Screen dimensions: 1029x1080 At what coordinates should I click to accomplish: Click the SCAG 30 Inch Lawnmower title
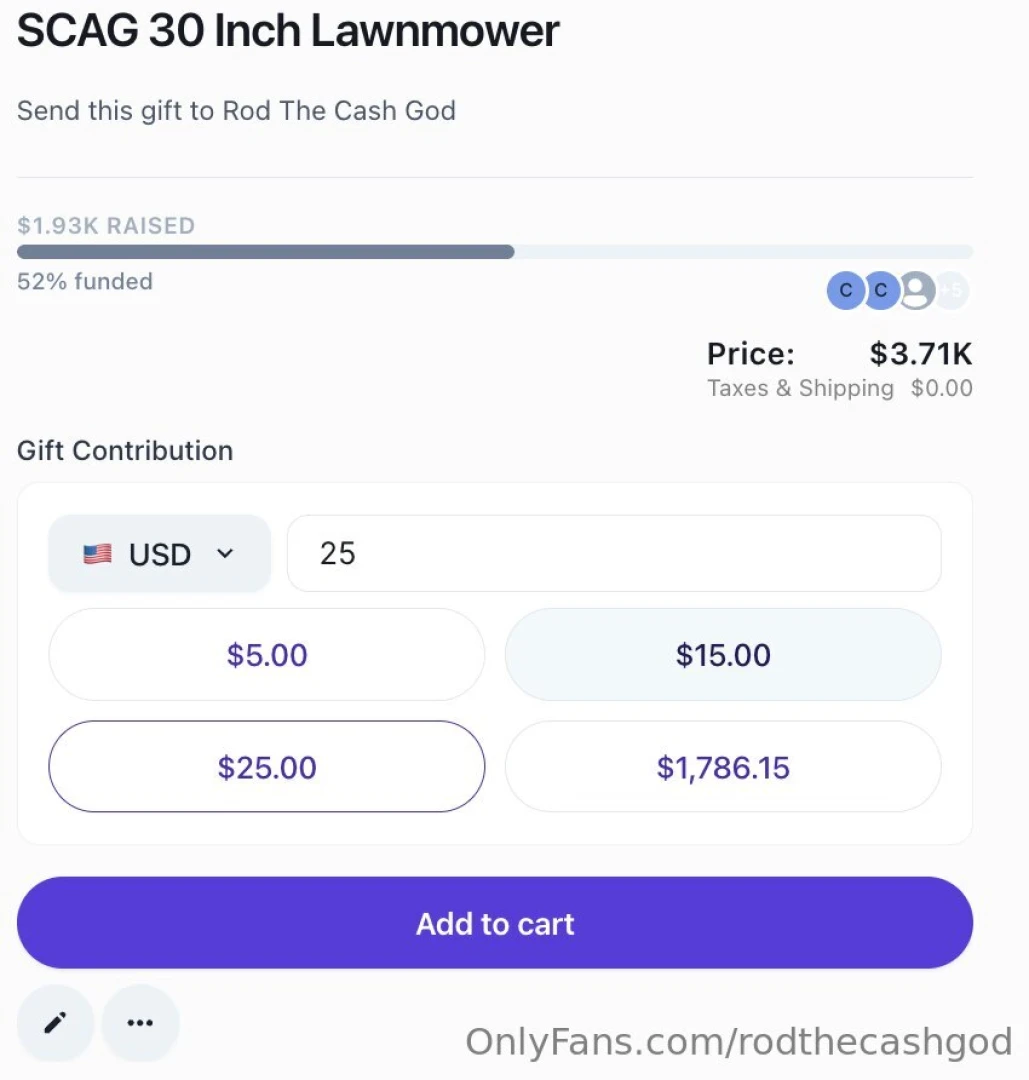[x=287, y=31]
